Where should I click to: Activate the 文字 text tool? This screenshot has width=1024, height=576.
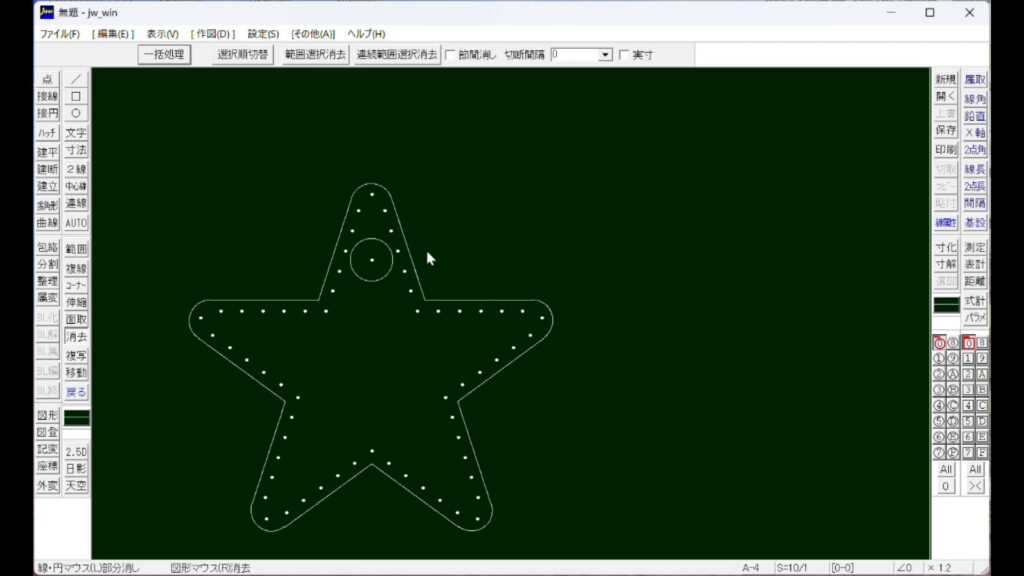pyautogui.click(x=76, y=133)
